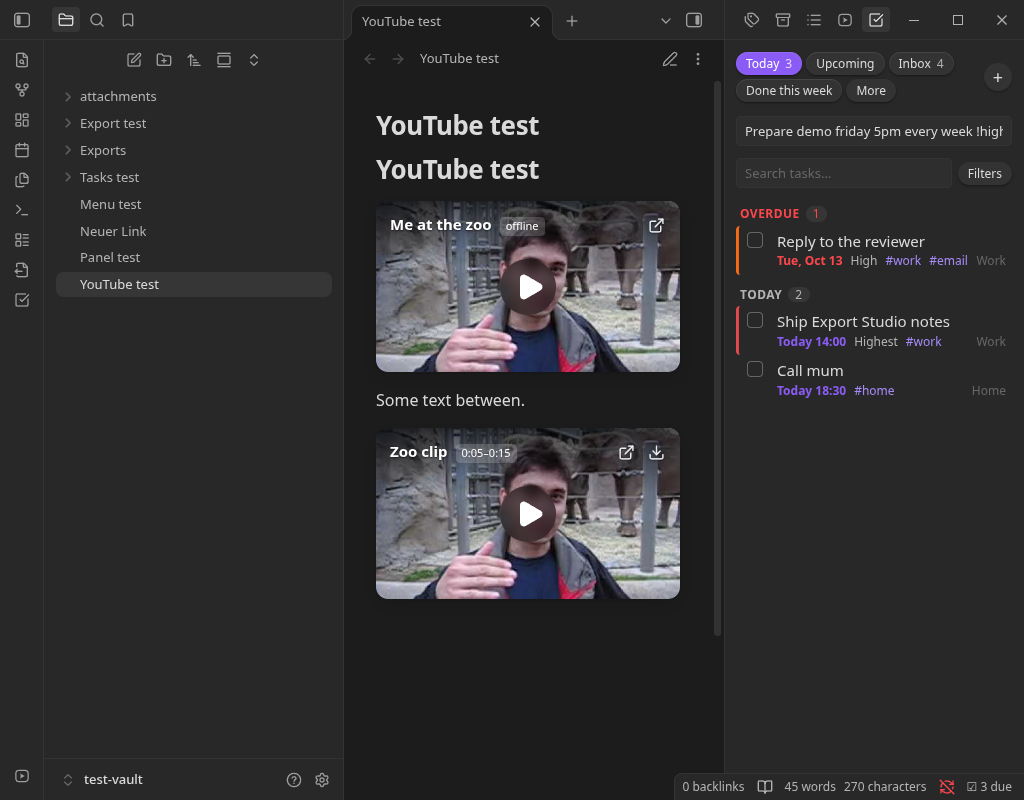Open Zoo clip in external link
This screenshot has height=800, width=1024.
tap(626, 453)
